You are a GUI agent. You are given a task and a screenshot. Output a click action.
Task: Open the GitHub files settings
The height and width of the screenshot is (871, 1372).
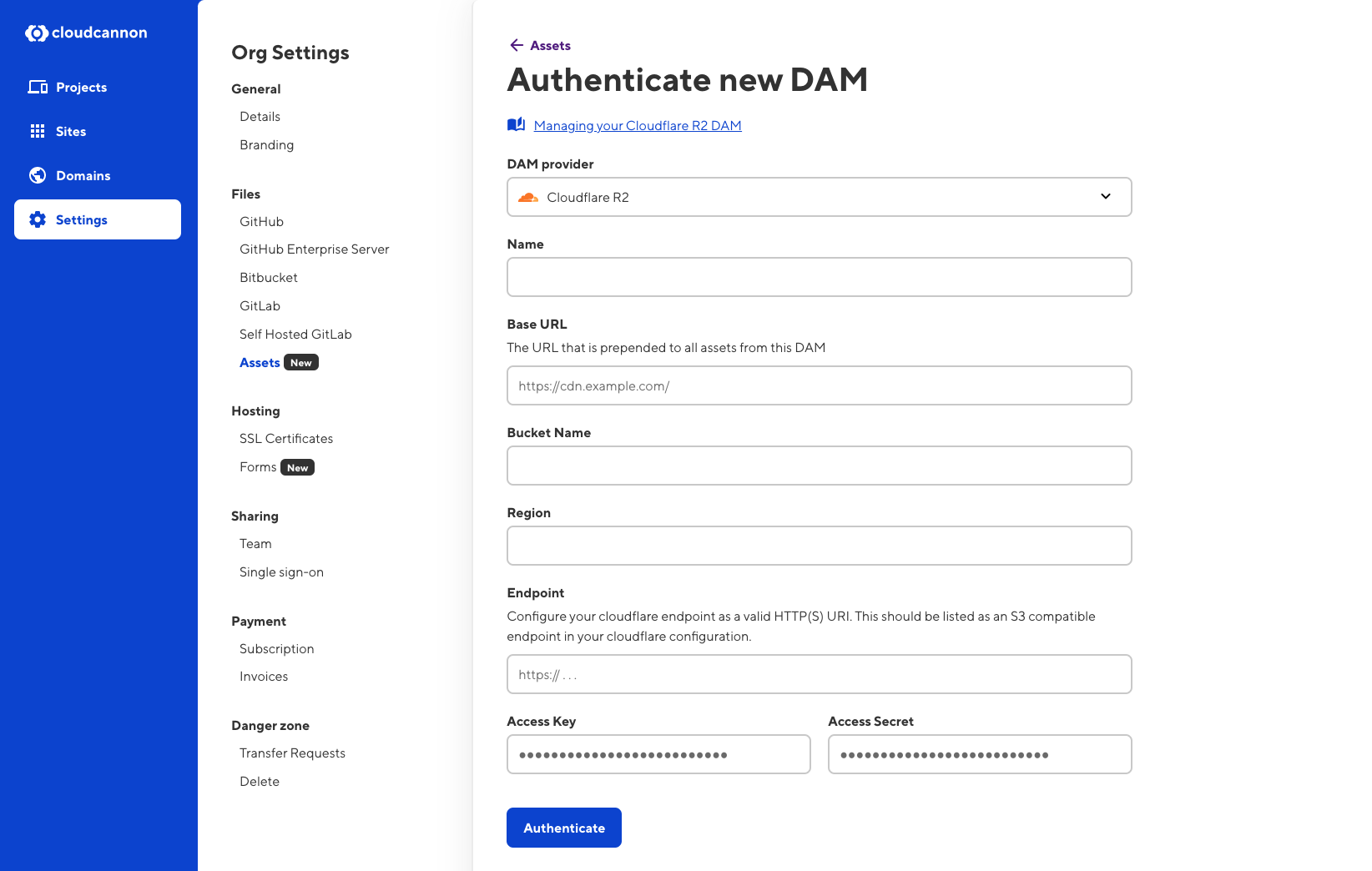click(261, 222)
